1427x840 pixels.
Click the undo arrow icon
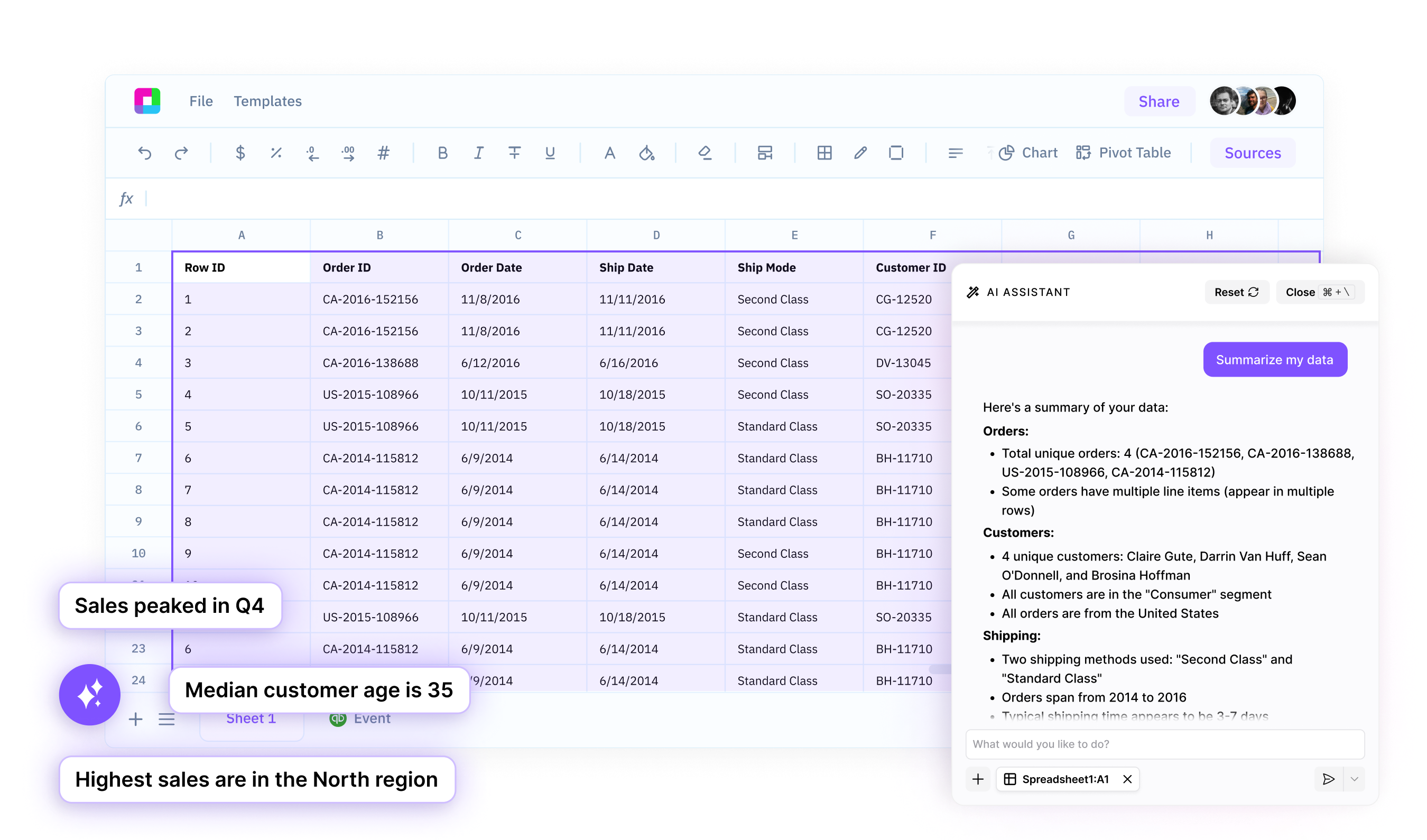click(144, 153)
